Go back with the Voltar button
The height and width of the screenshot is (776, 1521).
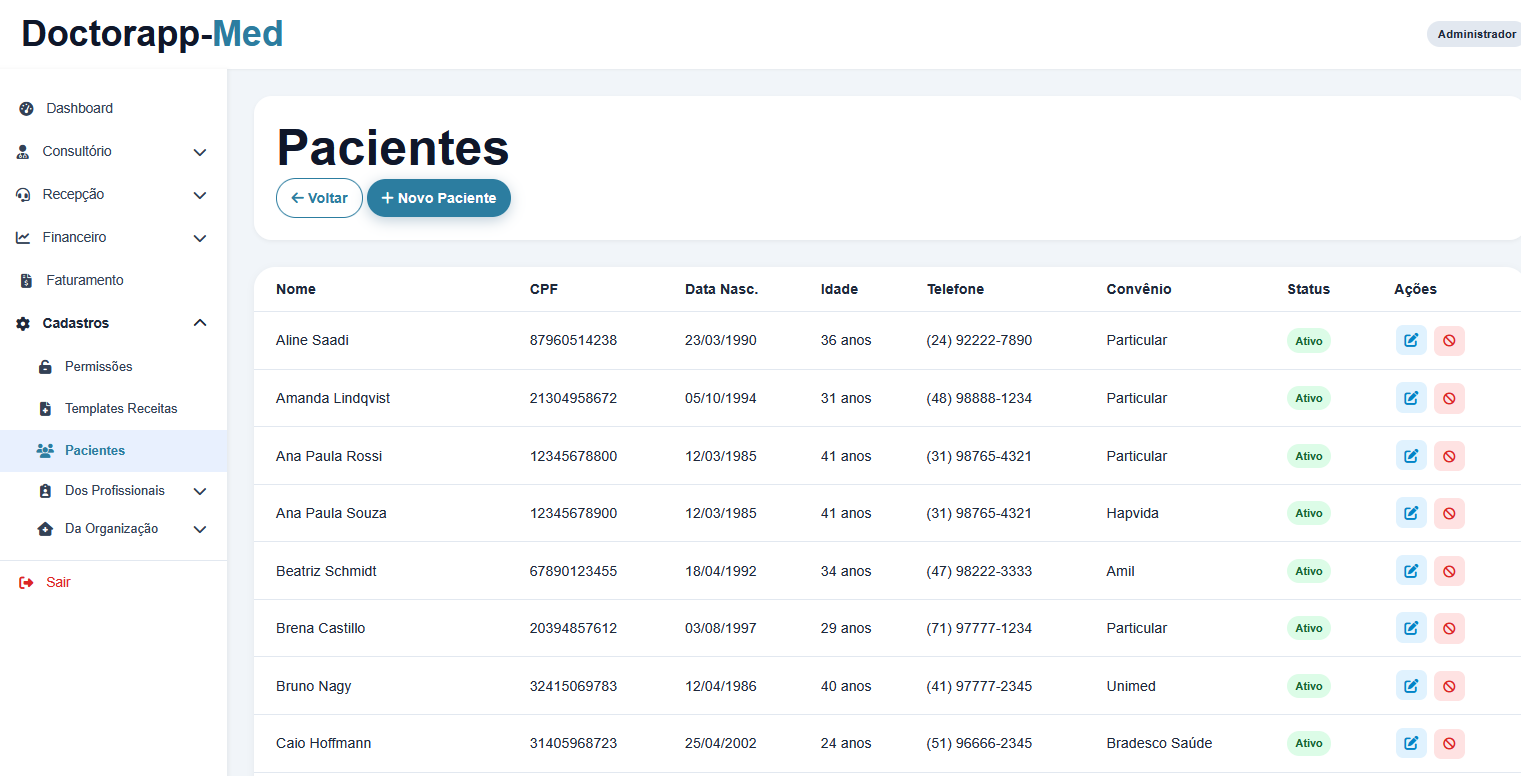click(x=319, y=198)
